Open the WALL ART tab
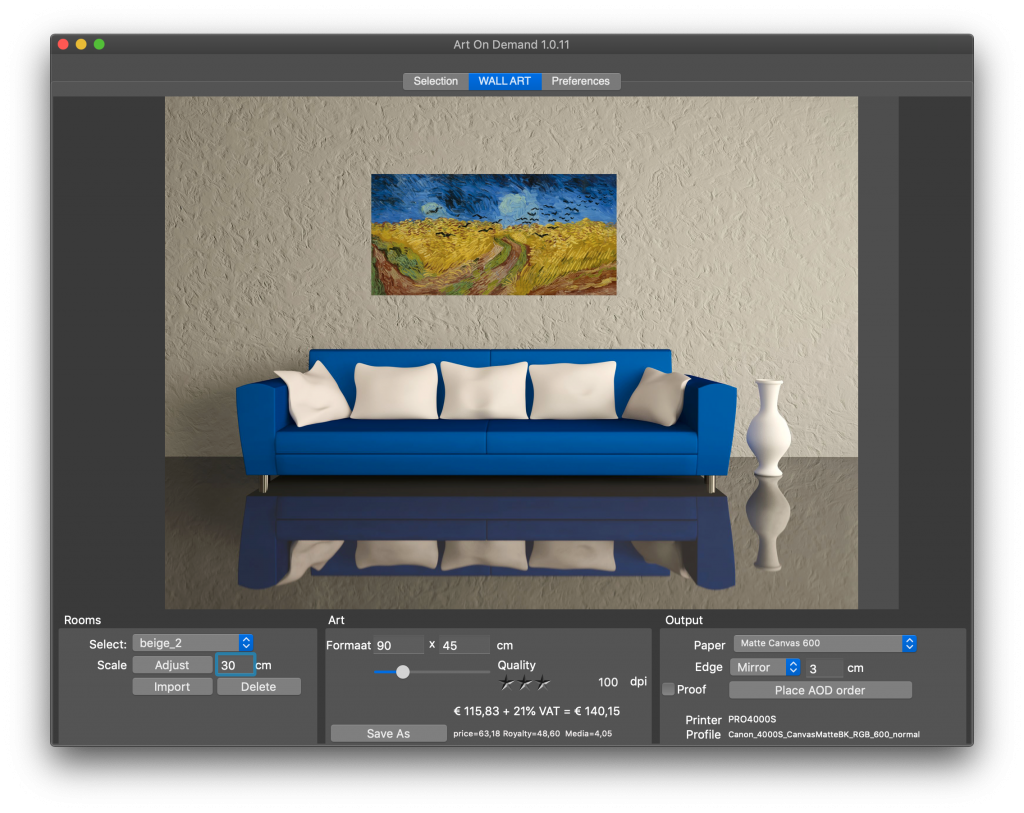The image size is (1024, 813). pos(505,81)
